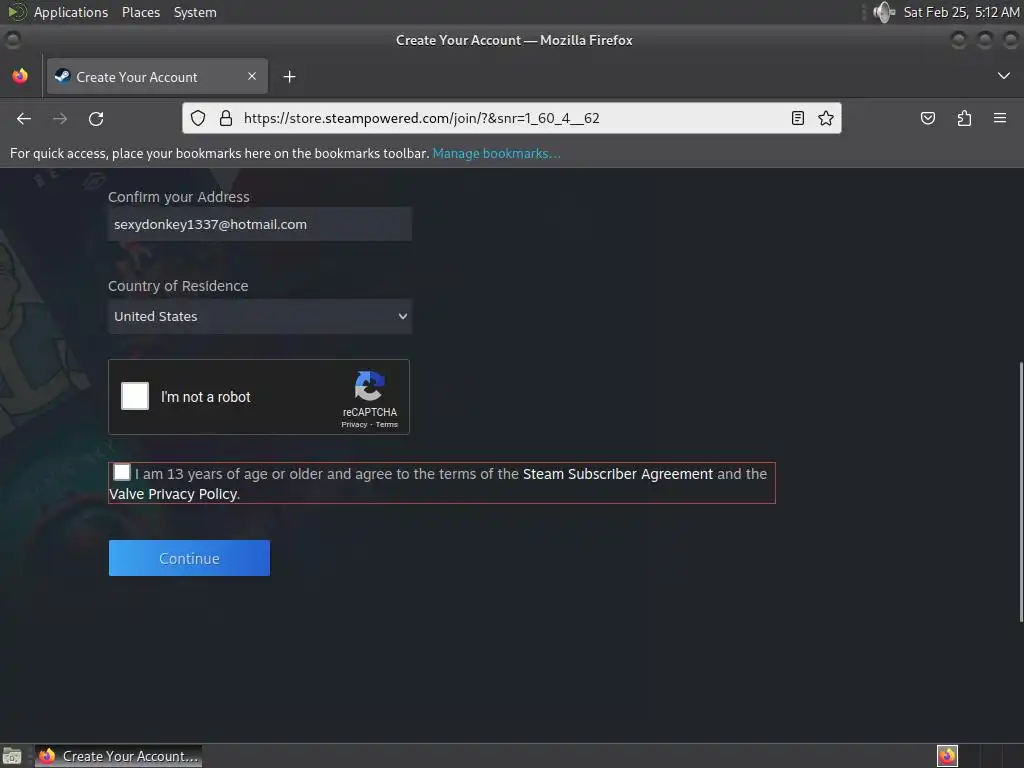Click the show desktop icon in bottom panel
This screenshot has height=768, width=1024.
coord(12,756)
